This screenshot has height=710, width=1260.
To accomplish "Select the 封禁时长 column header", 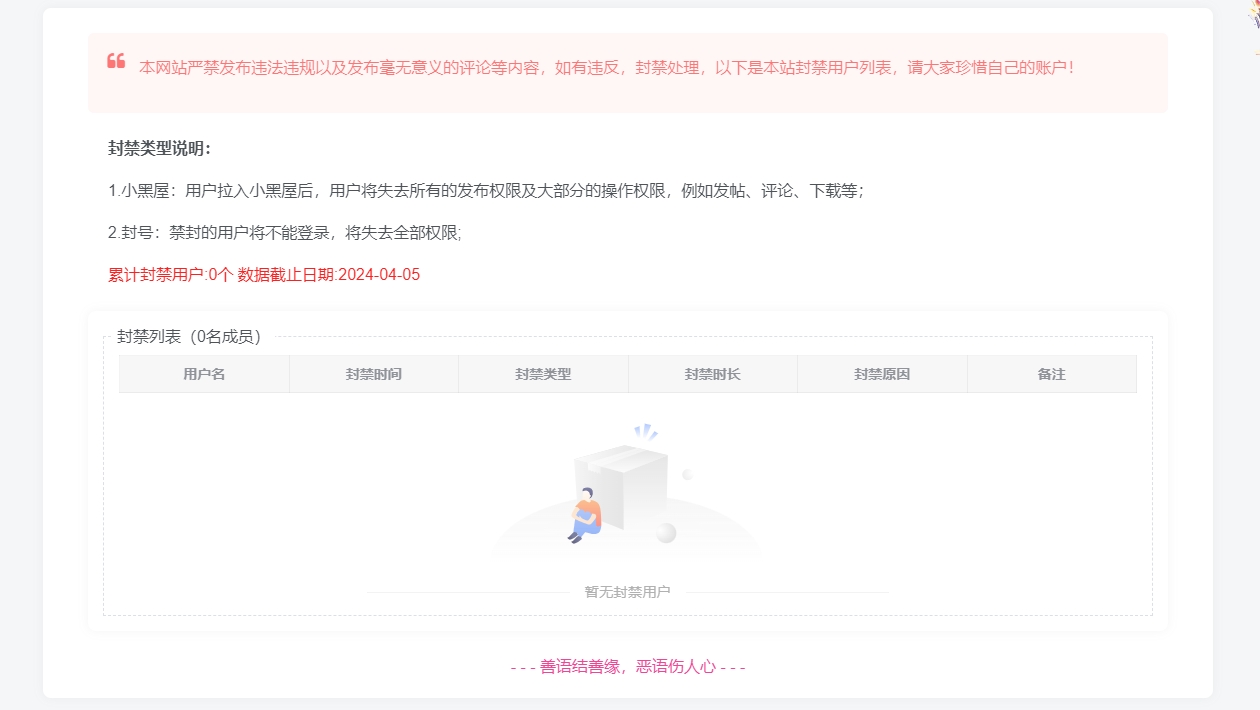I will [x=712, y=373].
